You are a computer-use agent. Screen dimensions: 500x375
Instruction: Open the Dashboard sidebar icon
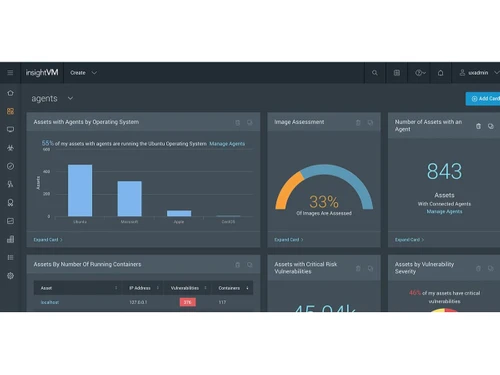click(10, 111)
